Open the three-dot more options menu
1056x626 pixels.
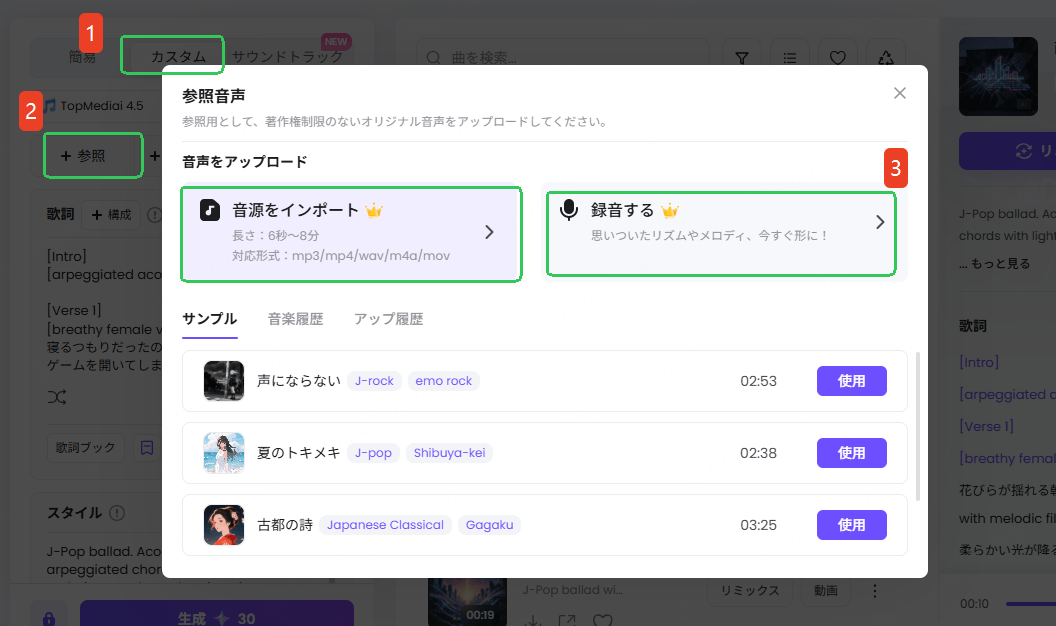(875, 591)
